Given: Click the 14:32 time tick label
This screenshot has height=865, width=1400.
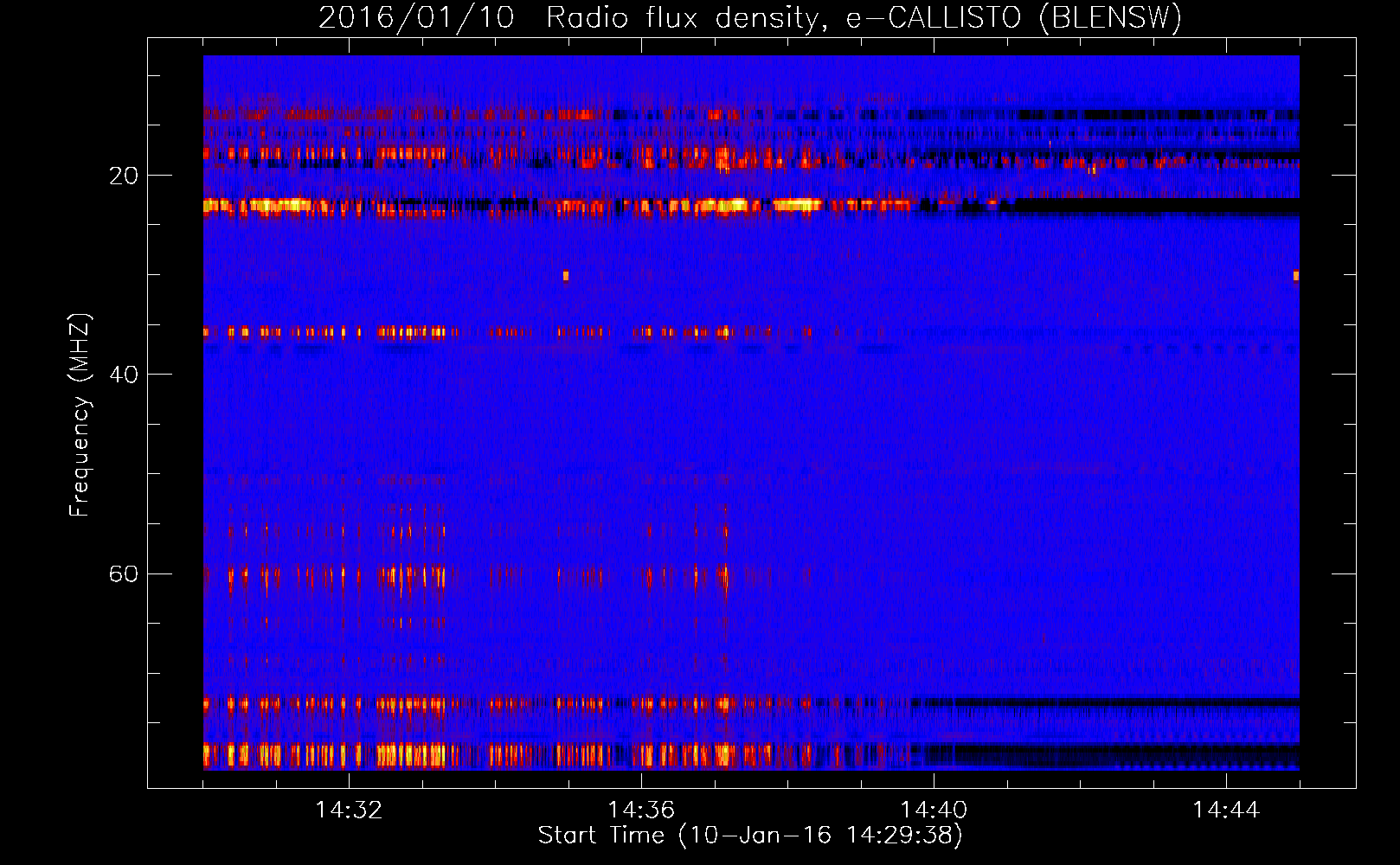Looking at the screenshot, I should 349,811.
